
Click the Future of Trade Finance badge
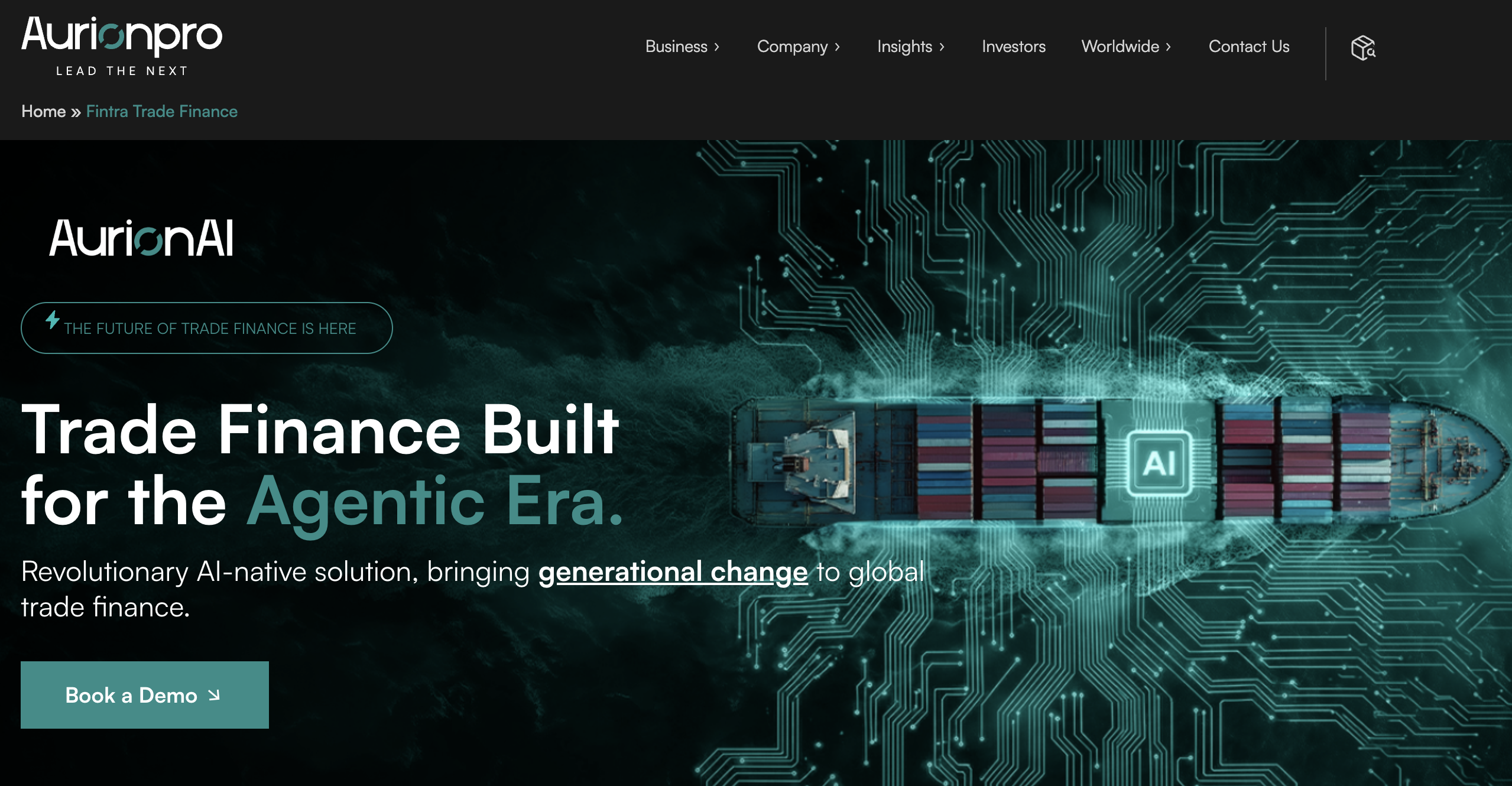[207, 328]
